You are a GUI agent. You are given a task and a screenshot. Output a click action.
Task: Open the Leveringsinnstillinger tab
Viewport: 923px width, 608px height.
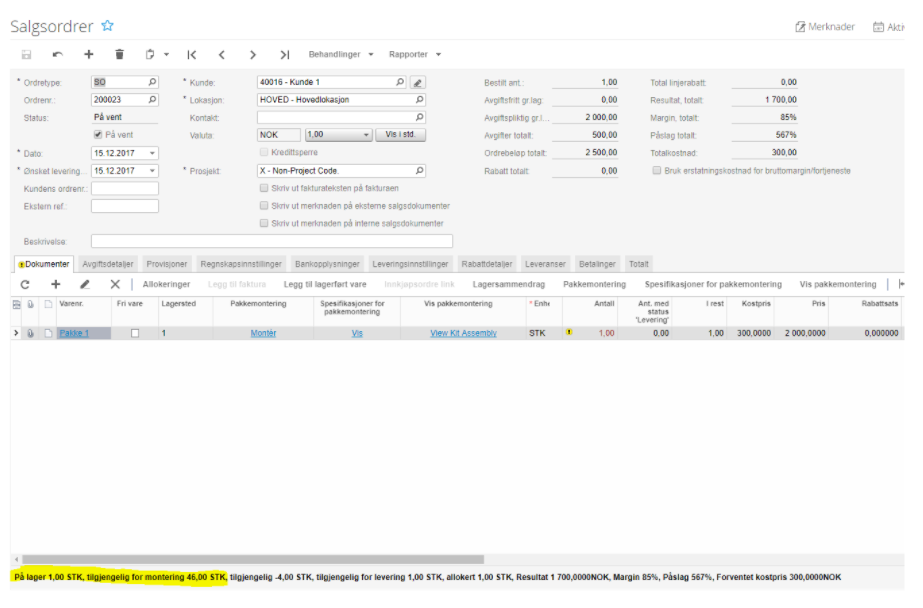pyautogui.click(x=410, y=264)
